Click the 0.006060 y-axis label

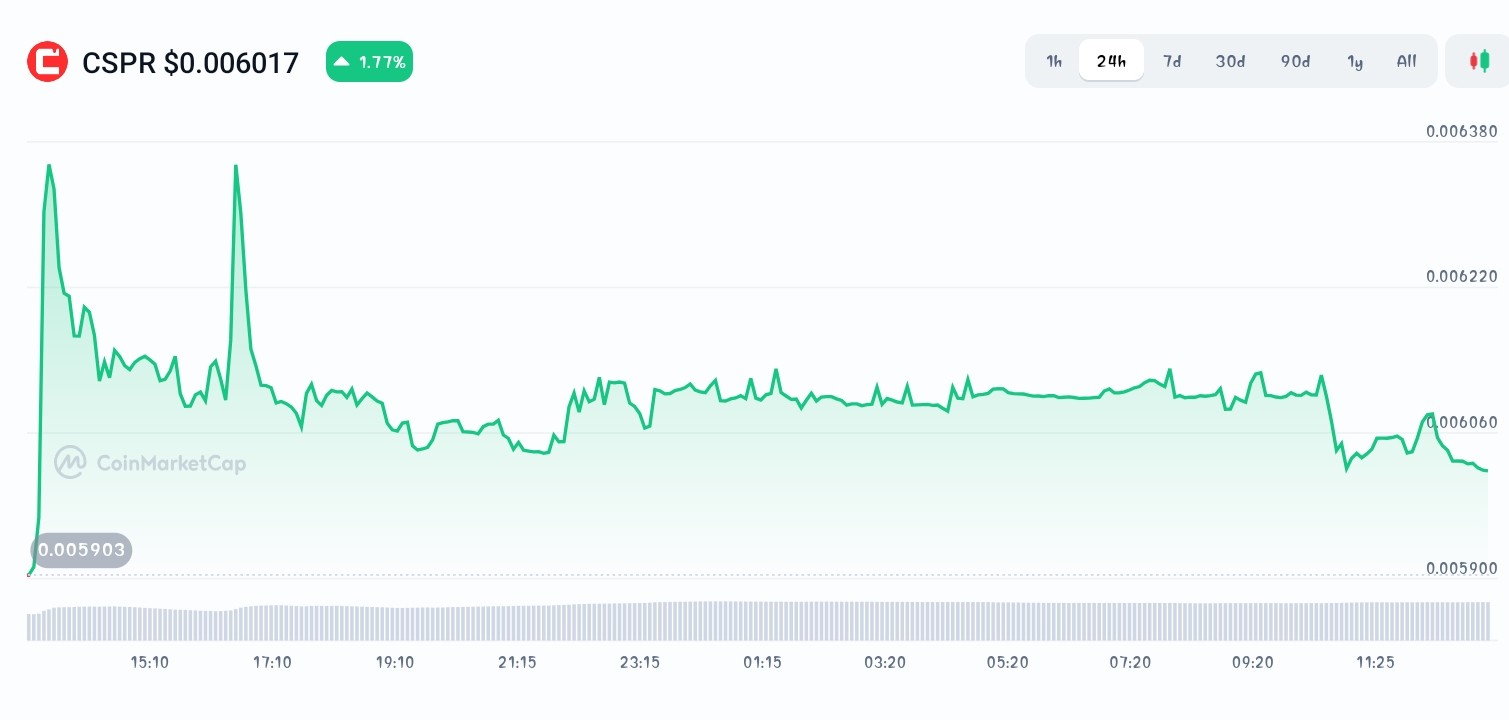pos(1462,422)
